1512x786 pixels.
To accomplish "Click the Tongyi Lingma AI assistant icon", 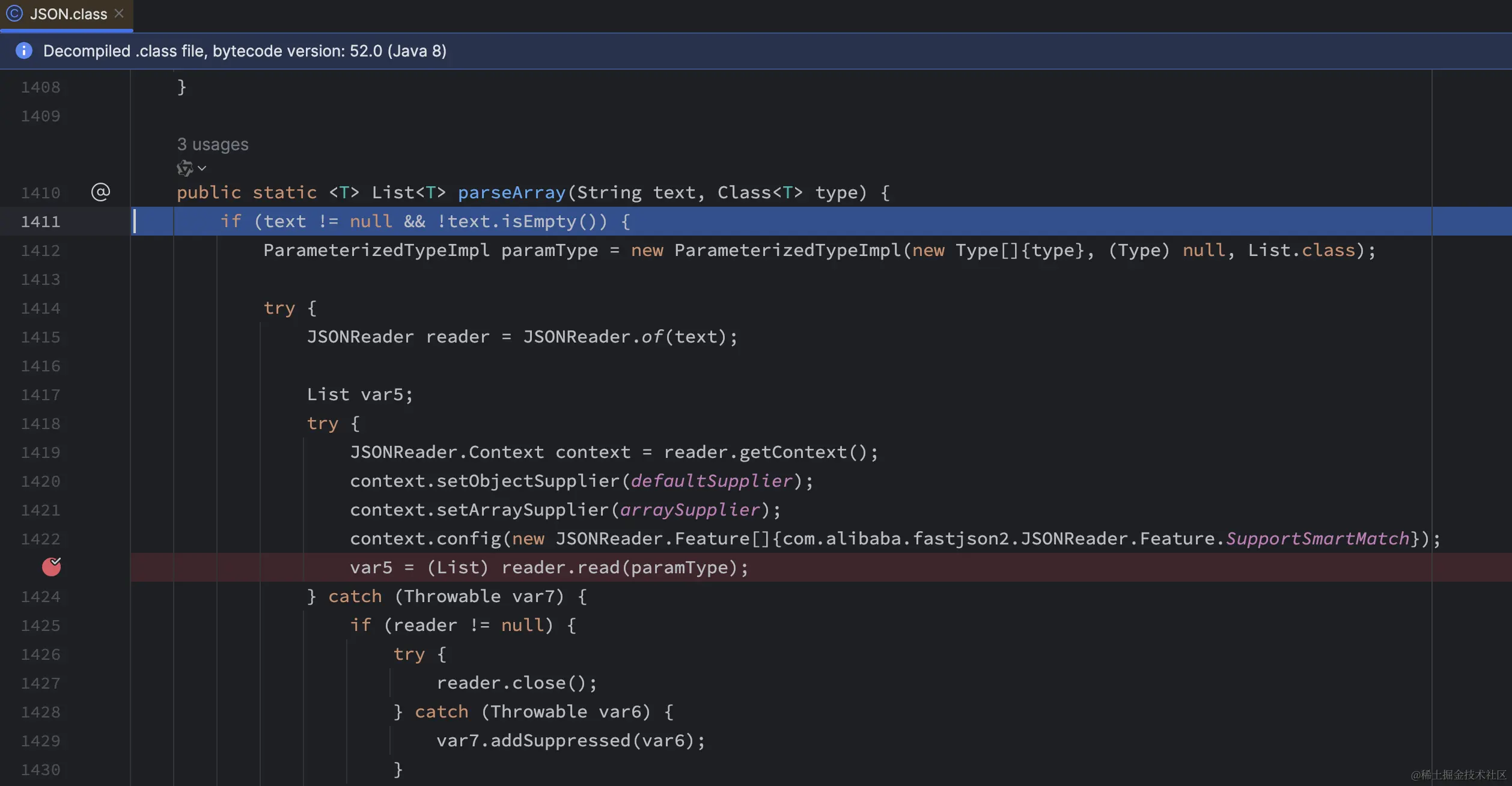I will coord(184,168).
